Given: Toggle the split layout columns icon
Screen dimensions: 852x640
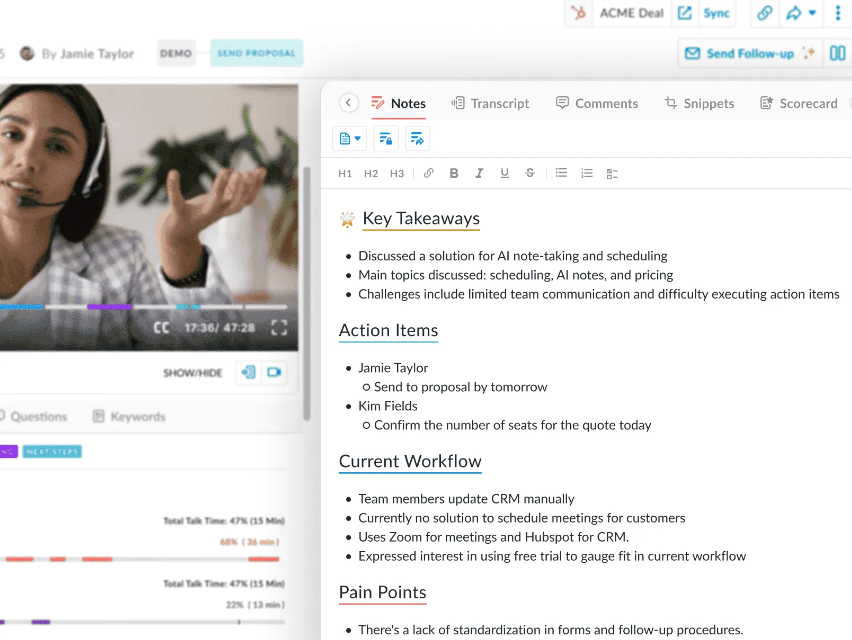Looking at the screenshot, I should coord(837,53).
